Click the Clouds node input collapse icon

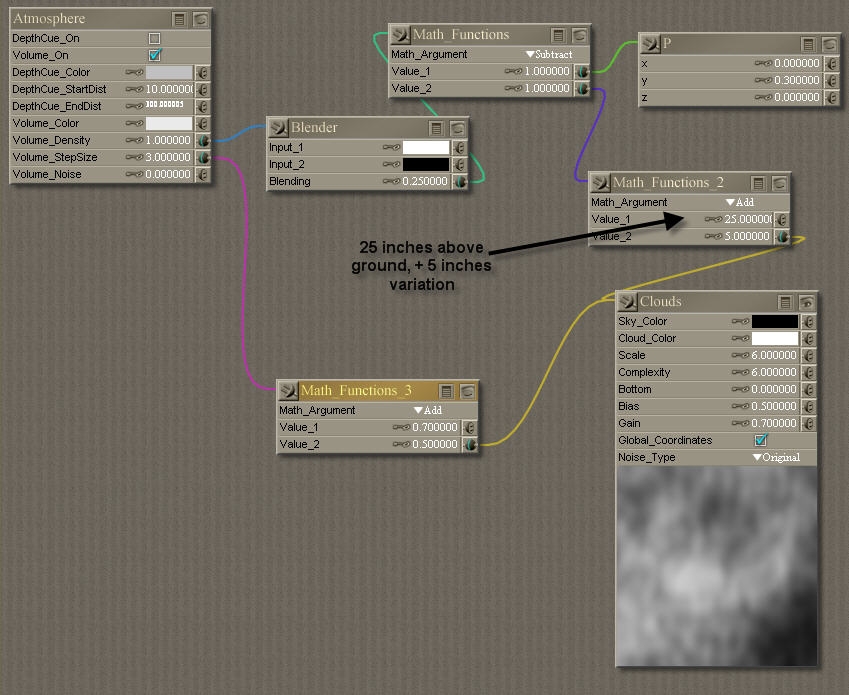pyautogui.click(x=627, y=301)
